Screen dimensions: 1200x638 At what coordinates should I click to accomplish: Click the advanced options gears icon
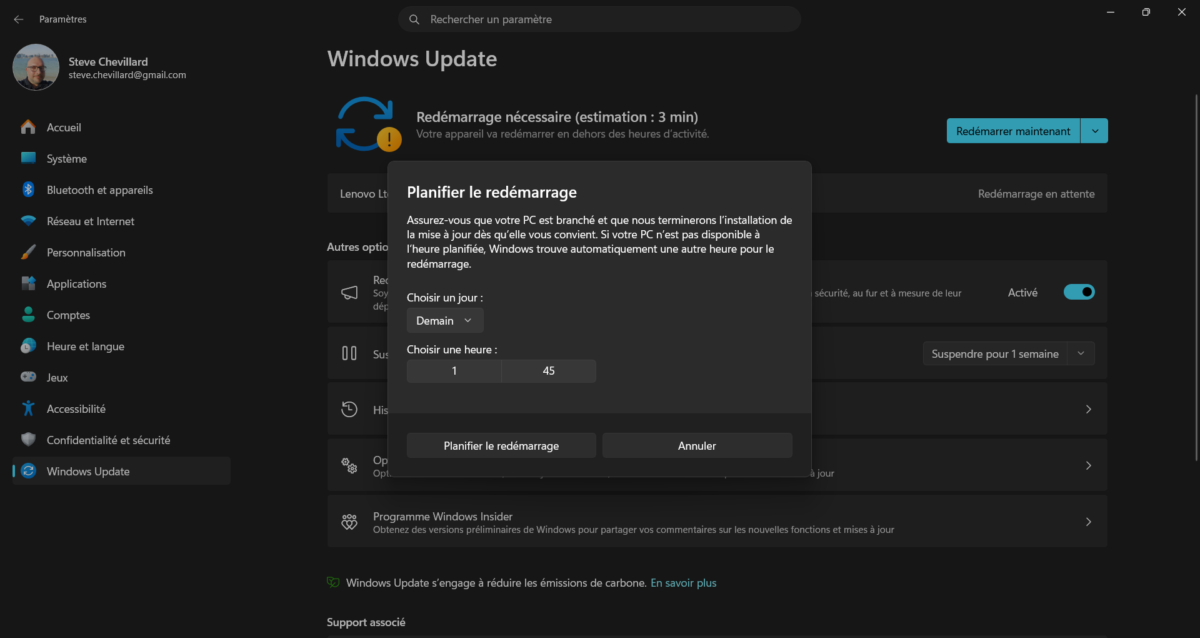[x=349, y=465]
